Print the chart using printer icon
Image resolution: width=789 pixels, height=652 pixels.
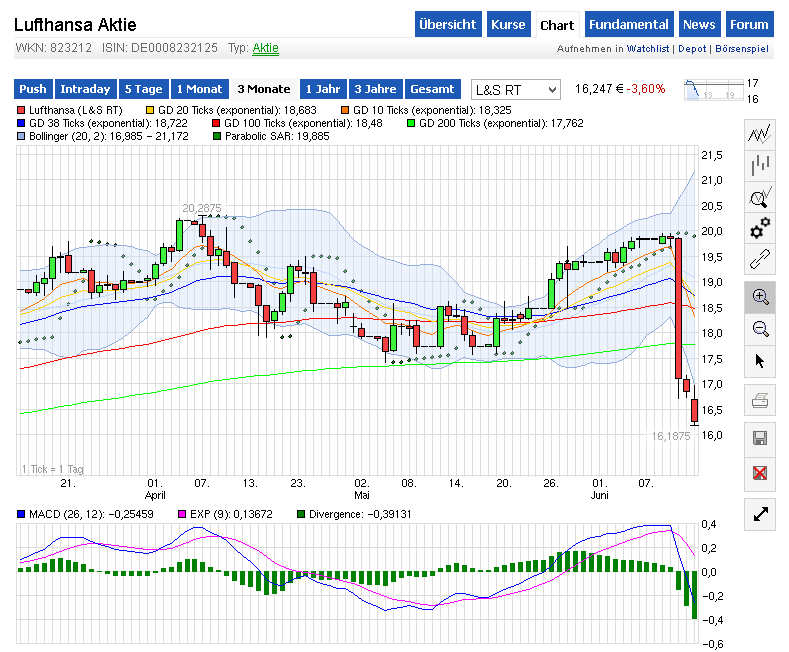761,401
